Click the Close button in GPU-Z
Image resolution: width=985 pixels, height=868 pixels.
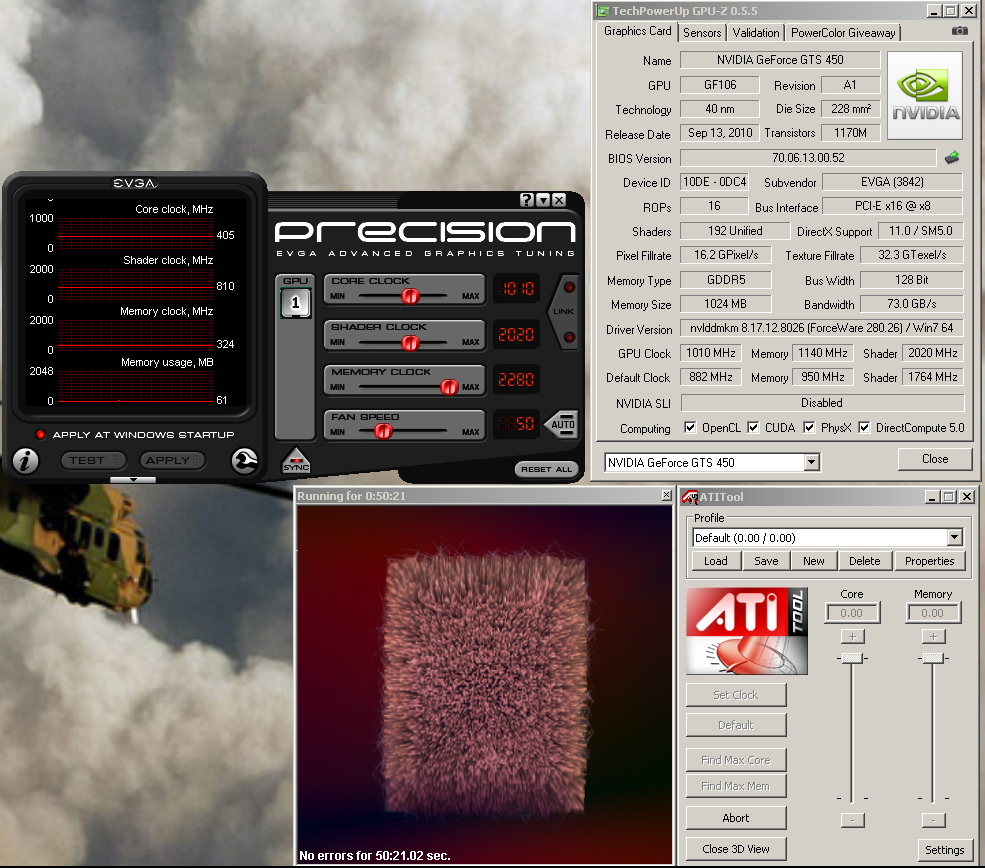tap(935, 459)
